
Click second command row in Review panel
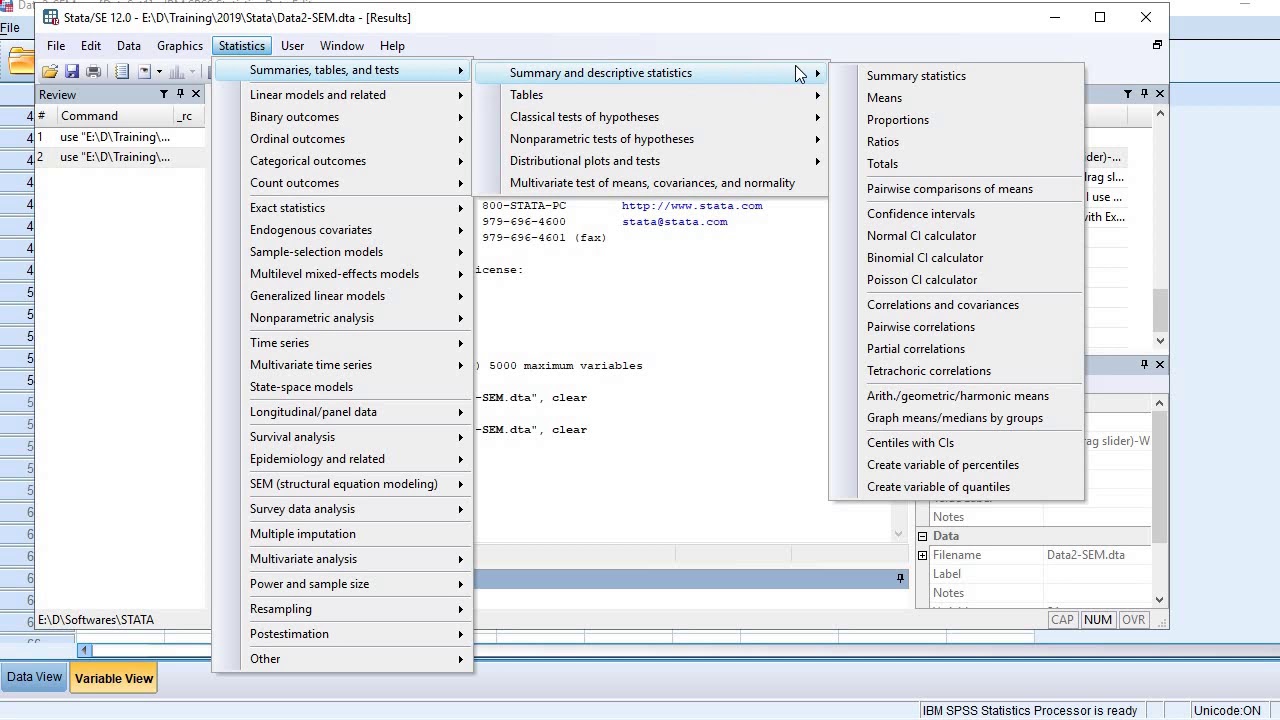[x=120, y=157]
